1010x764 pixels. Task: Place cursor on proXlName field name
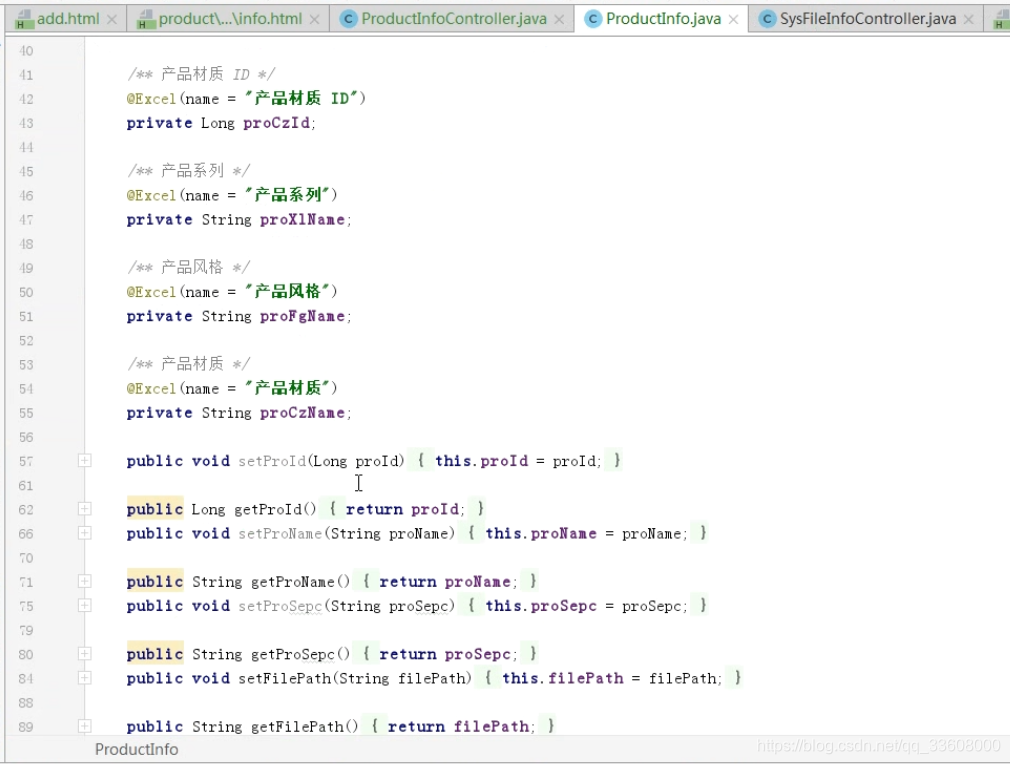pyautogui.click(x=302, y=220)
